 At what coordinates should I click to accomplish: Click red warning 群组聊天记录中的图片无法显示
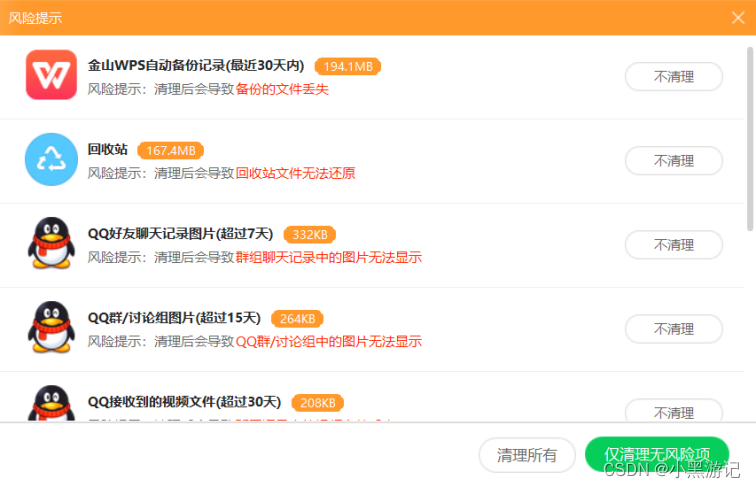point(329,258)
